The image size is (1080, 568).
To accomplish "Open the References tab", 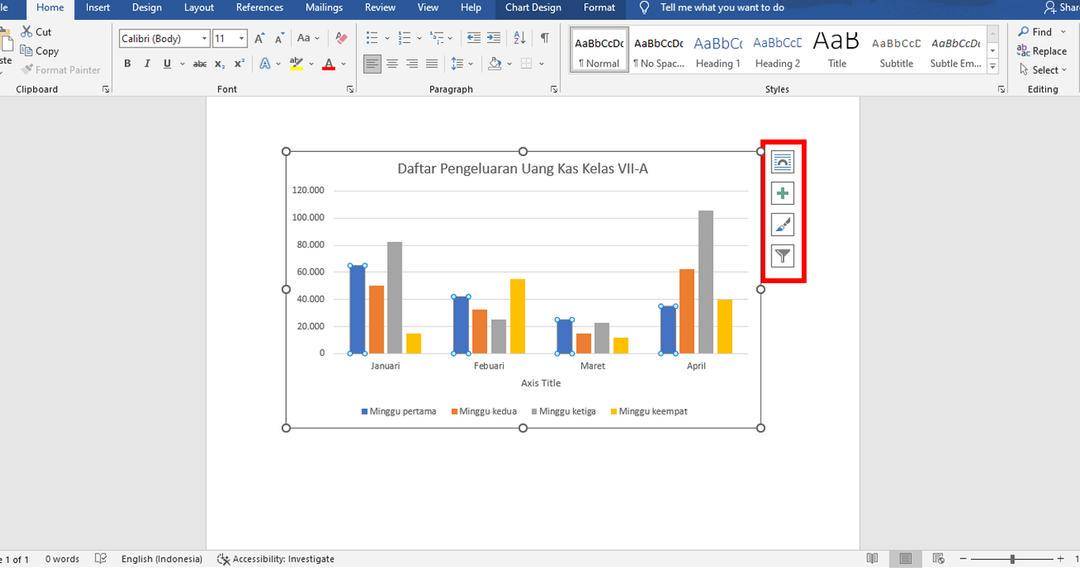I will pos(260,8).
